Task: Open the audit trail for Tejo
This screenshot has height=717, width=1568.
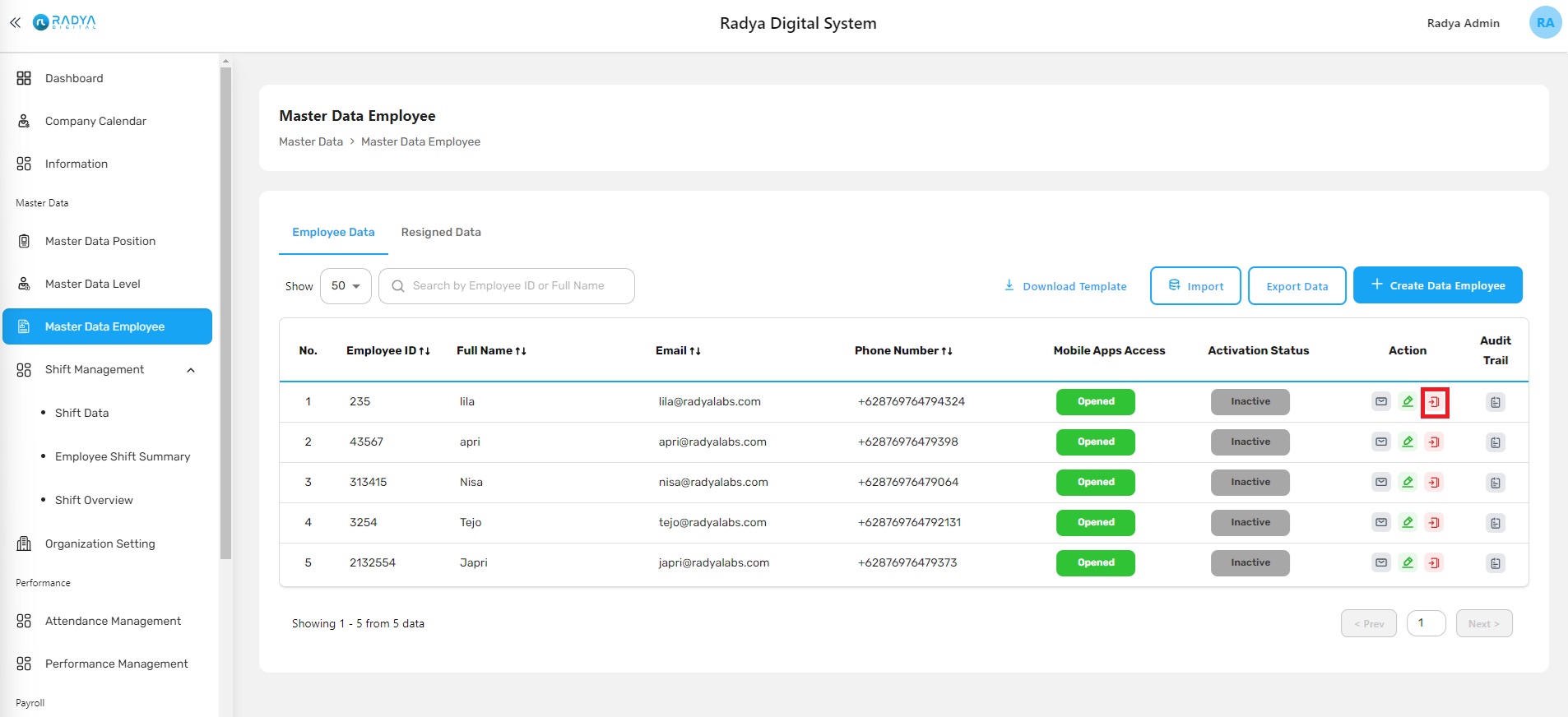Action: pos(1496,523)
